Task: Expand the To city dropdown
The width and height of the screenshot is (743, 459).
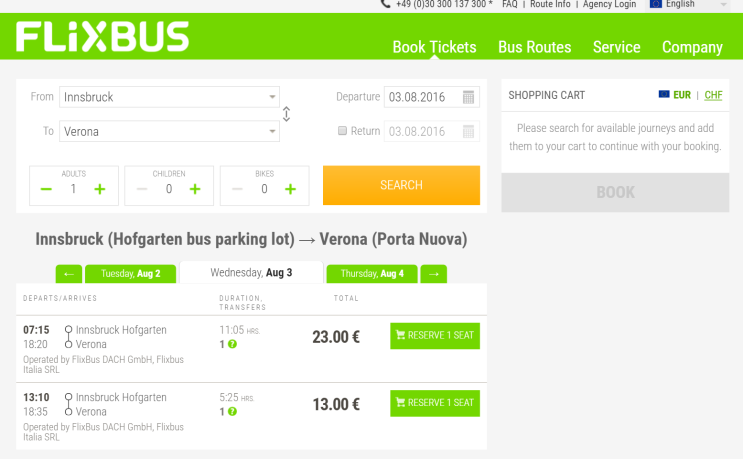Action: click(273, 131)
